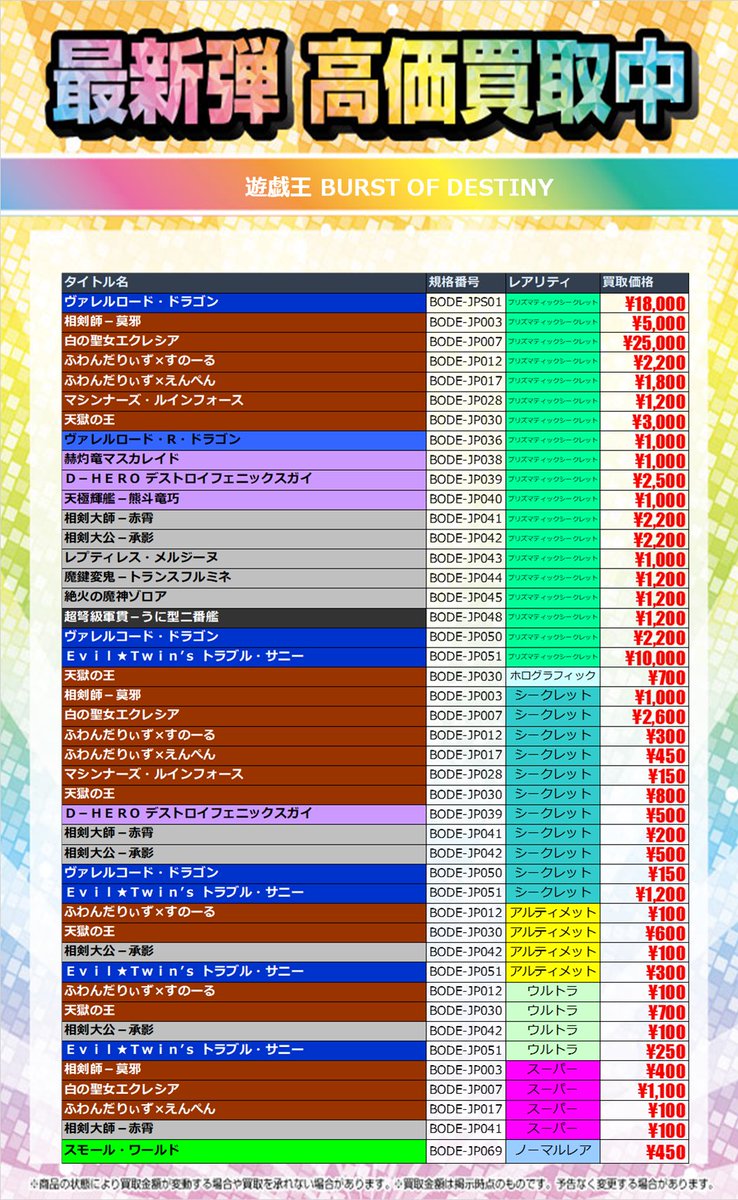Click the ¥25,000 price
738x1200 pixels.
(x=655, y=343)
